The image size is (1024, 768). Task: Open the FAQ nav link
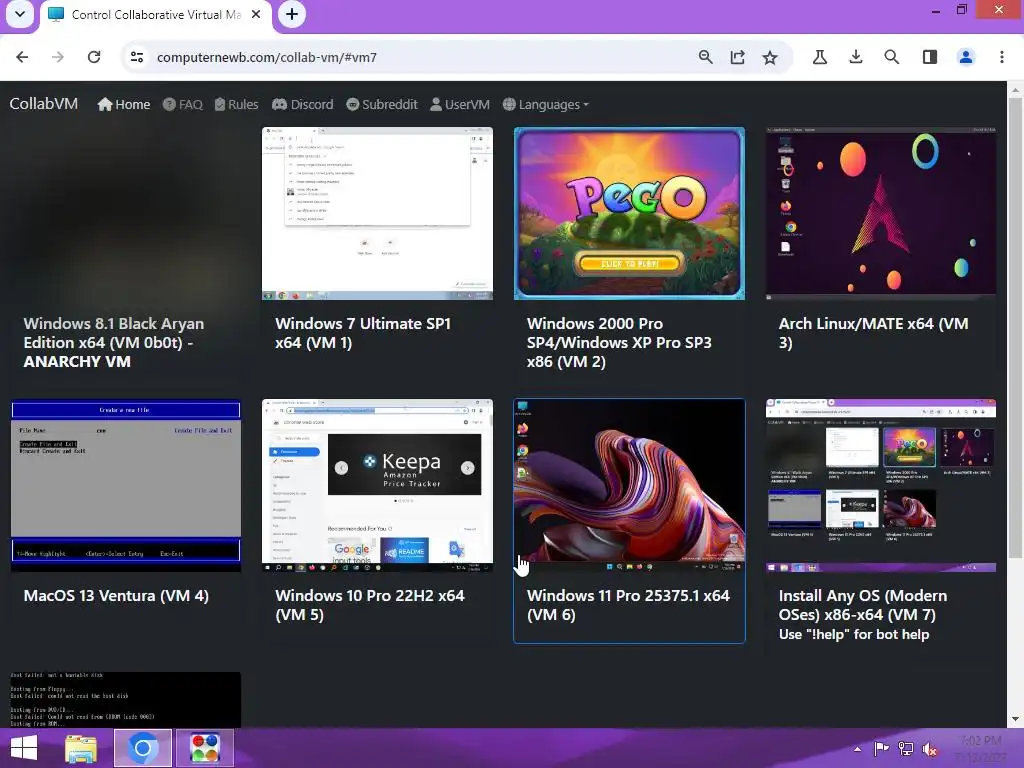click(183, 104)
